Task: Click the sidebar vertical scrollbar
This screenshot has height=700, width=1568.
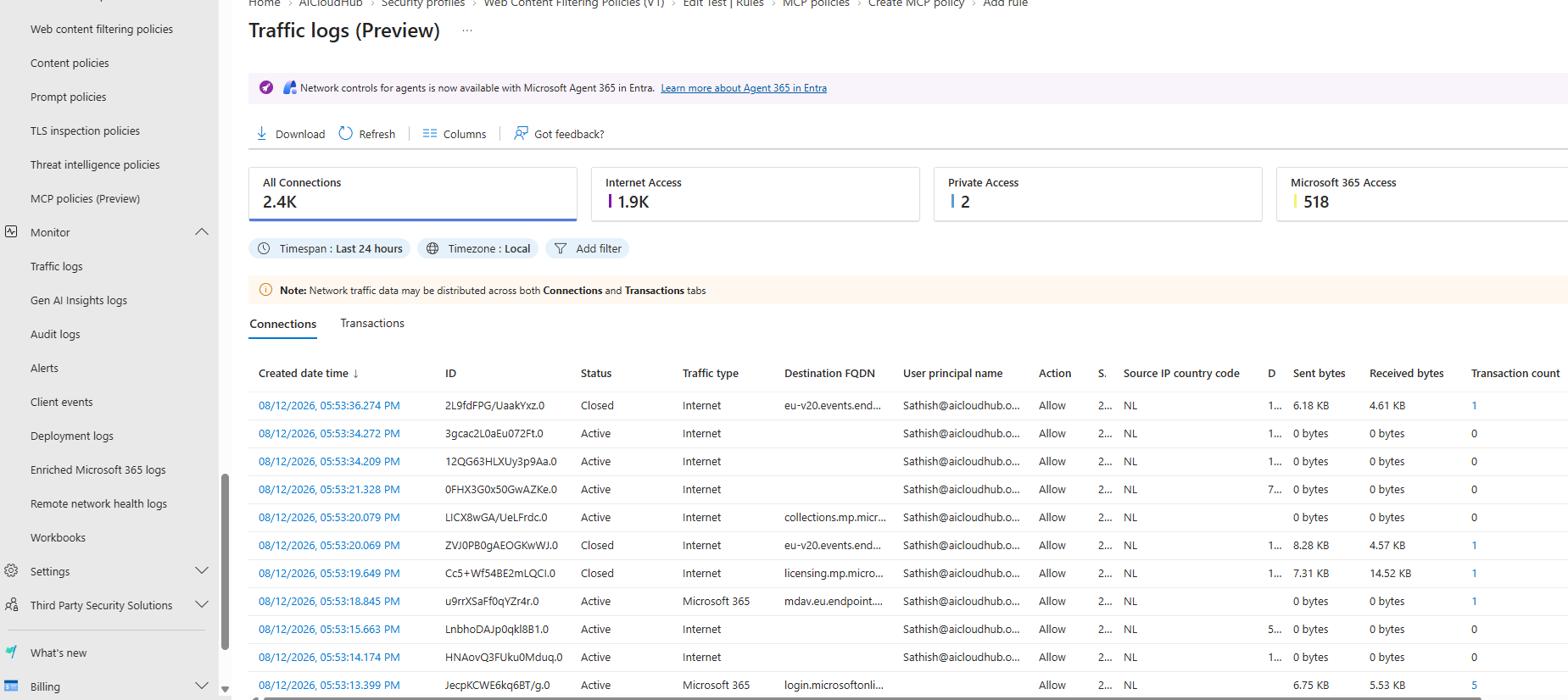Action: tap(225, 561)
